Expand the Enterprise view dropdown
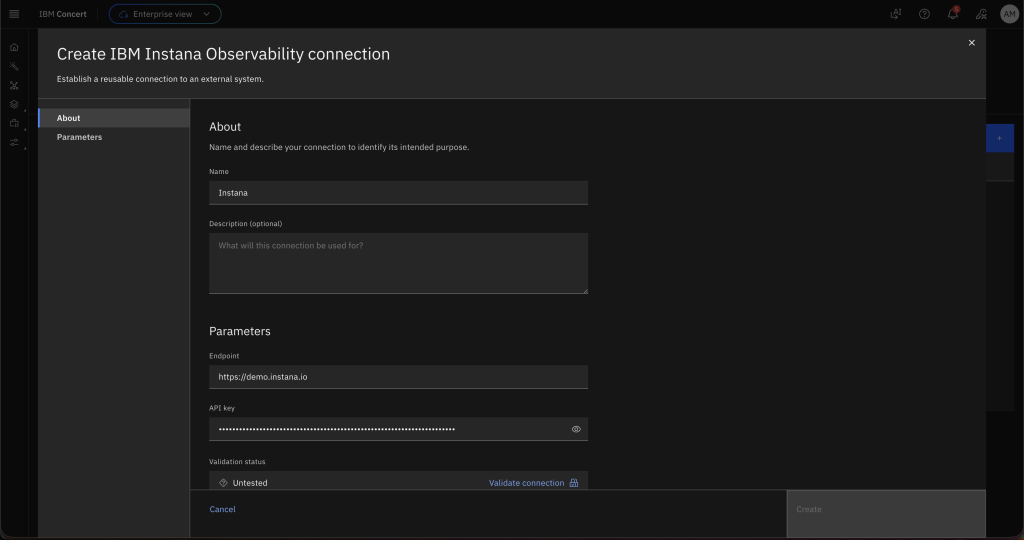 (x=165, y=14)
